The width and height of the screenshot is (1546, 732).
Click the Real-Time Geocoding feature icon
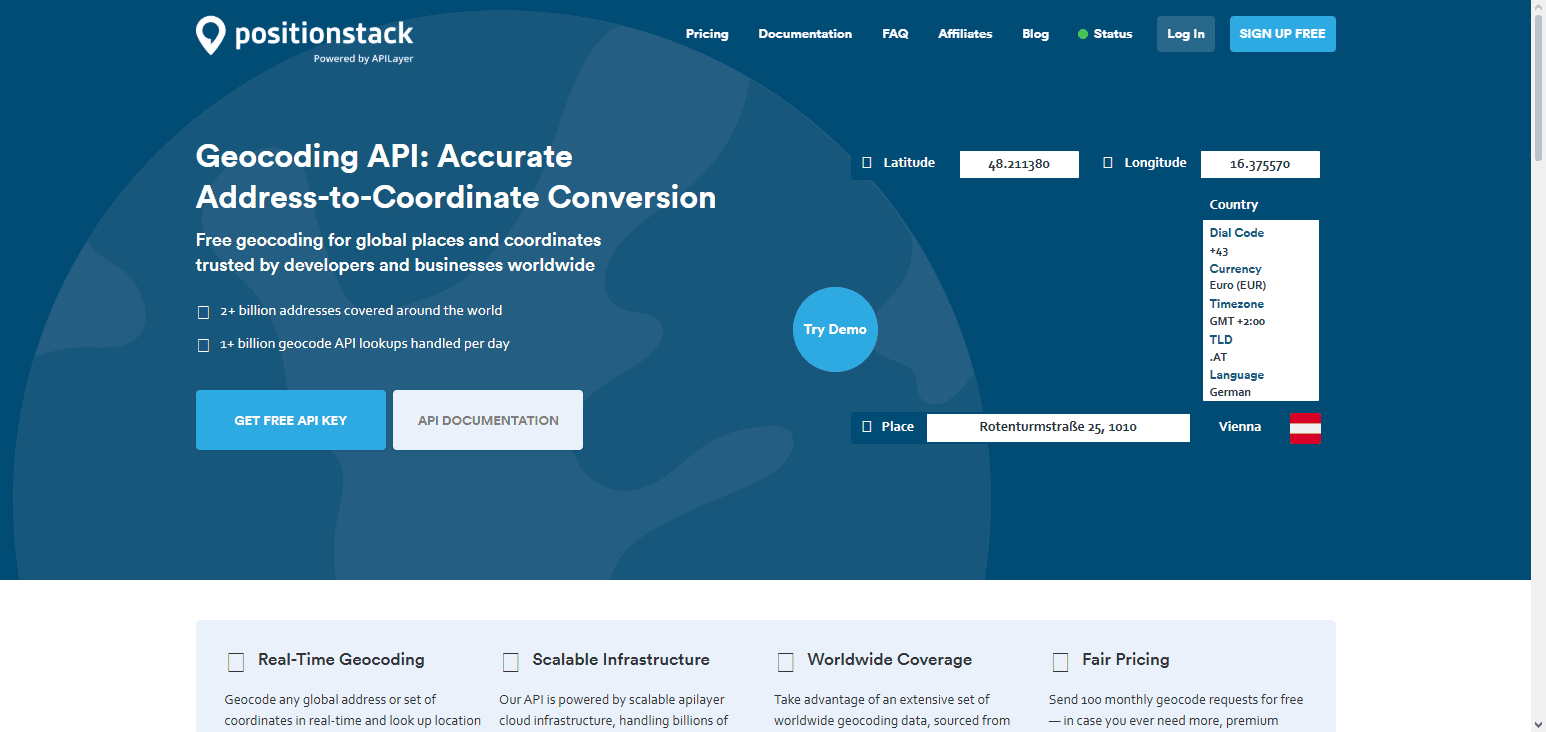(236, 662)
